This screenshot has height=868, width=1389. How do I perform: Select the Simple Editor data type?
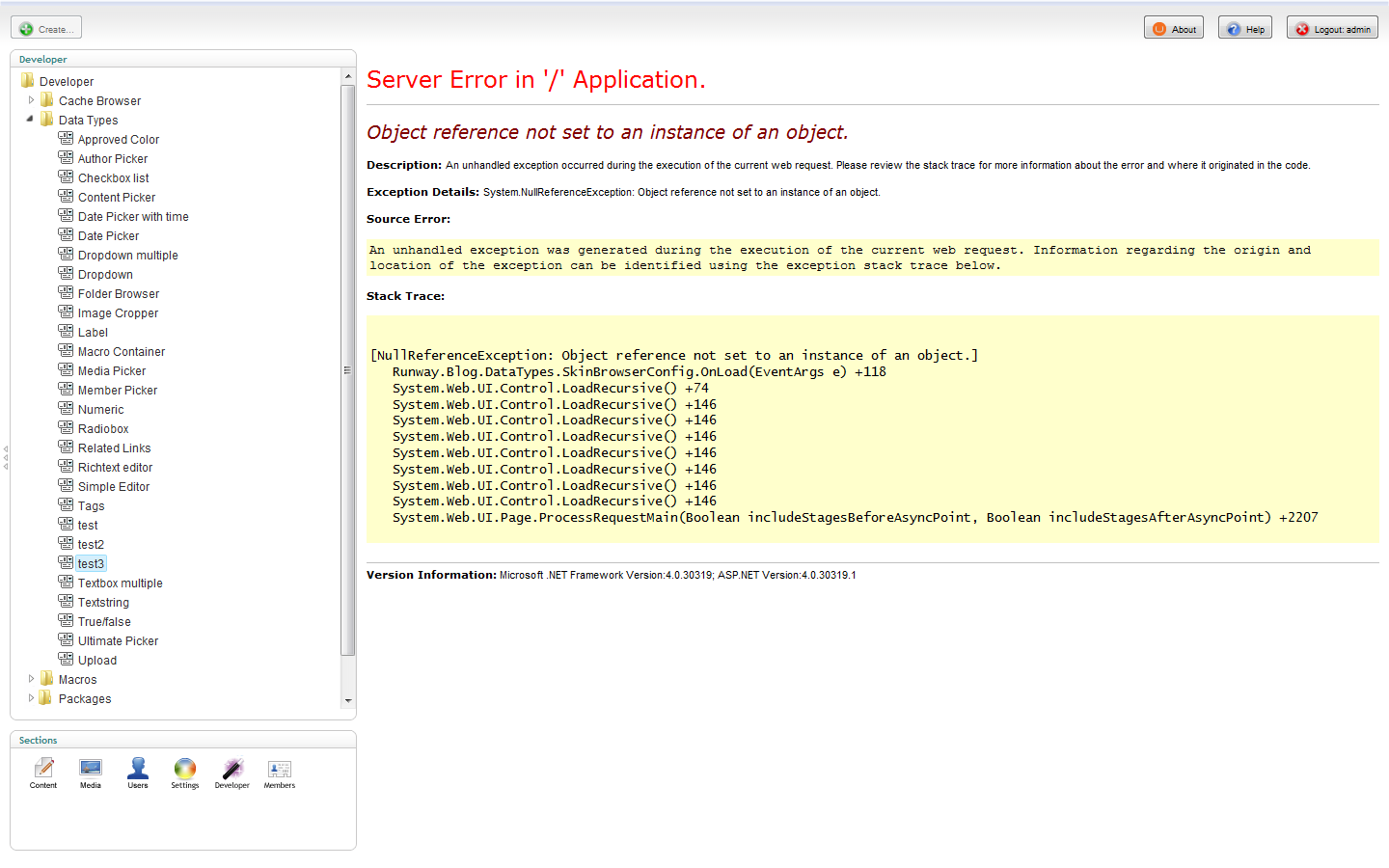(114, 487)
